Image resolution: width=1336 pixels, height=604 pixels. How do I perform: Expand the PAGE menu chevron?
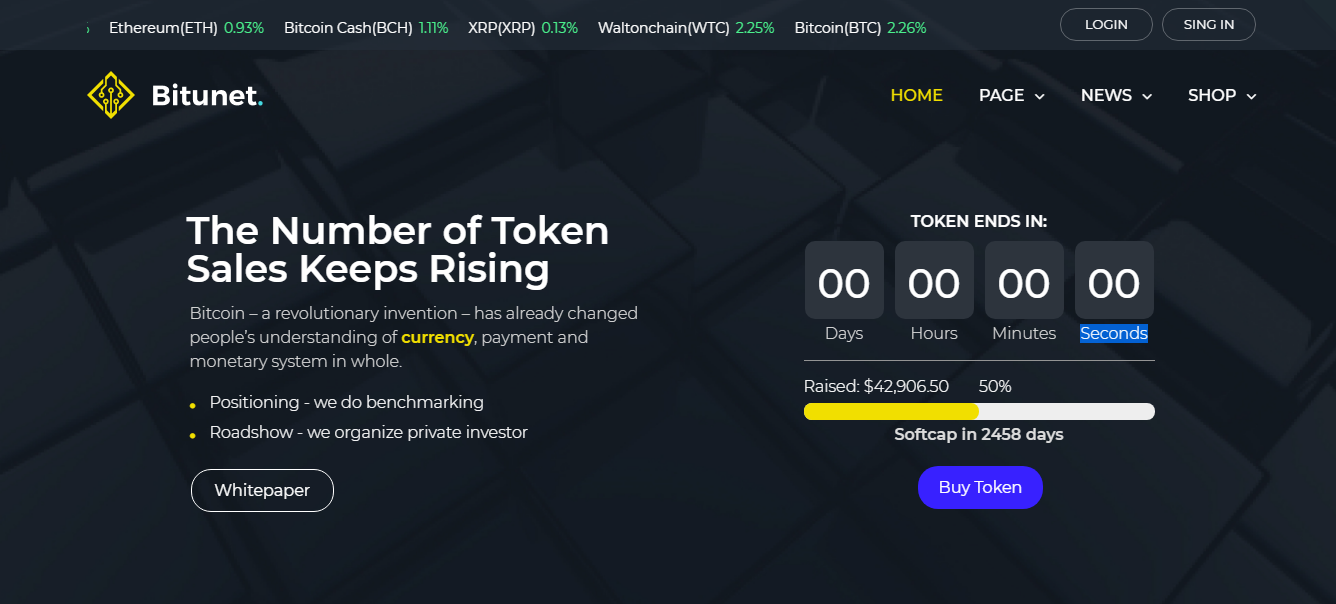pos(1040,96)
